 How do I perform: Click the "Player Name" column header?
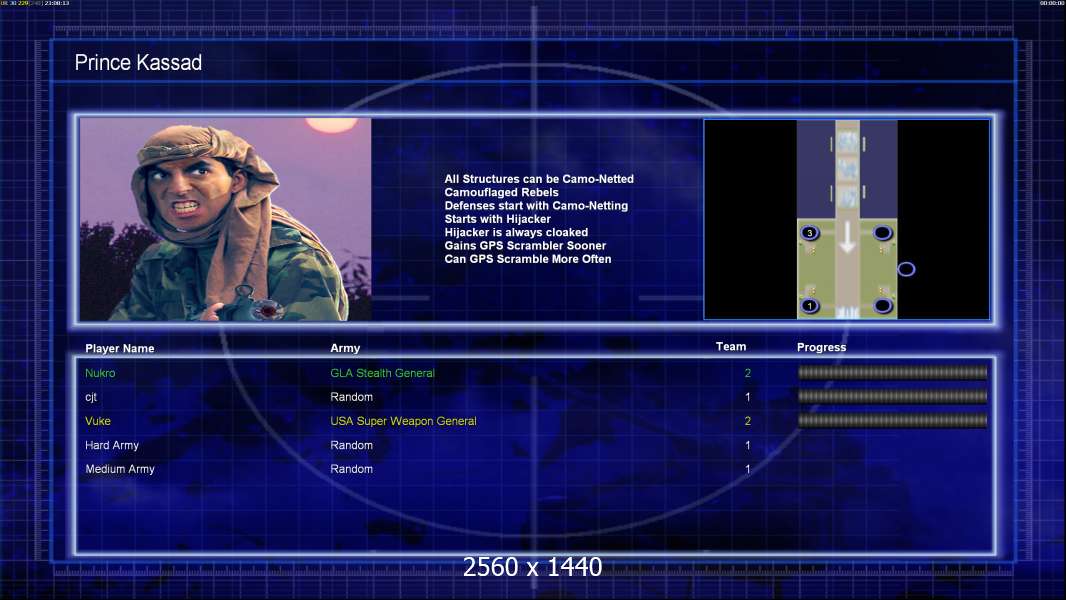coord(120,348)
